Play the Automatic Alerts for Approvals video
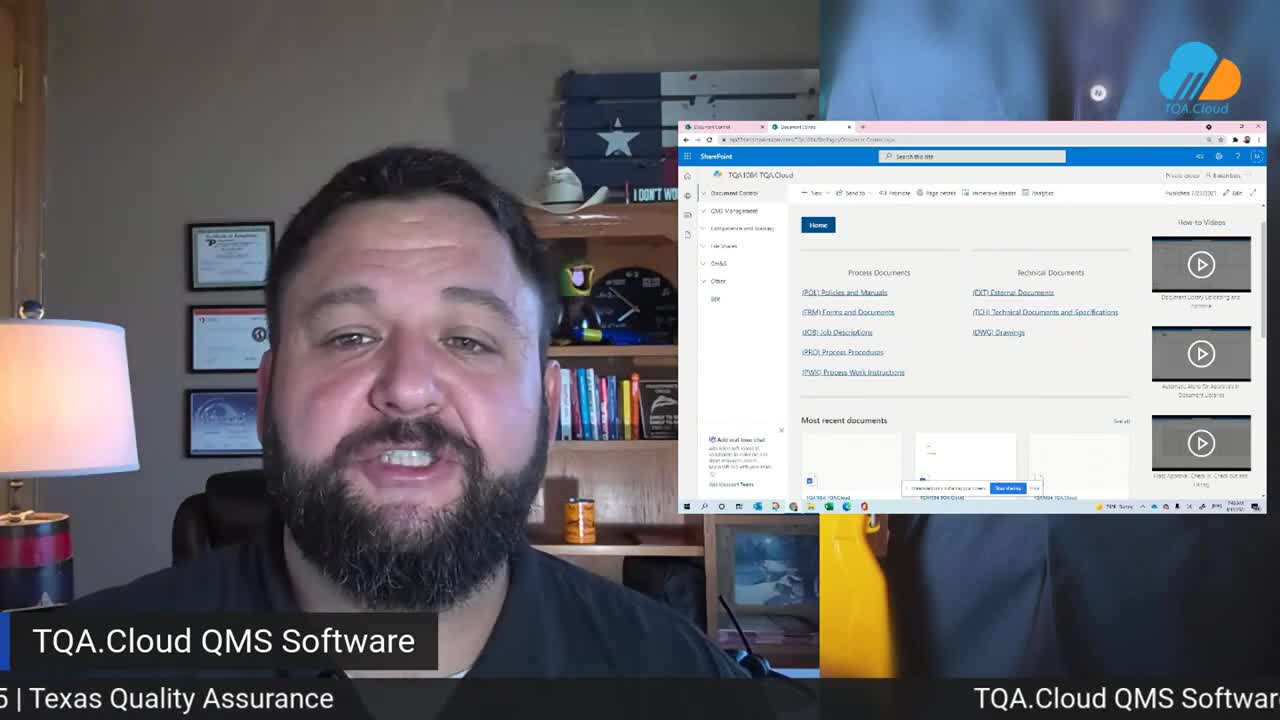1280x720 pixels. point(1201,353)
